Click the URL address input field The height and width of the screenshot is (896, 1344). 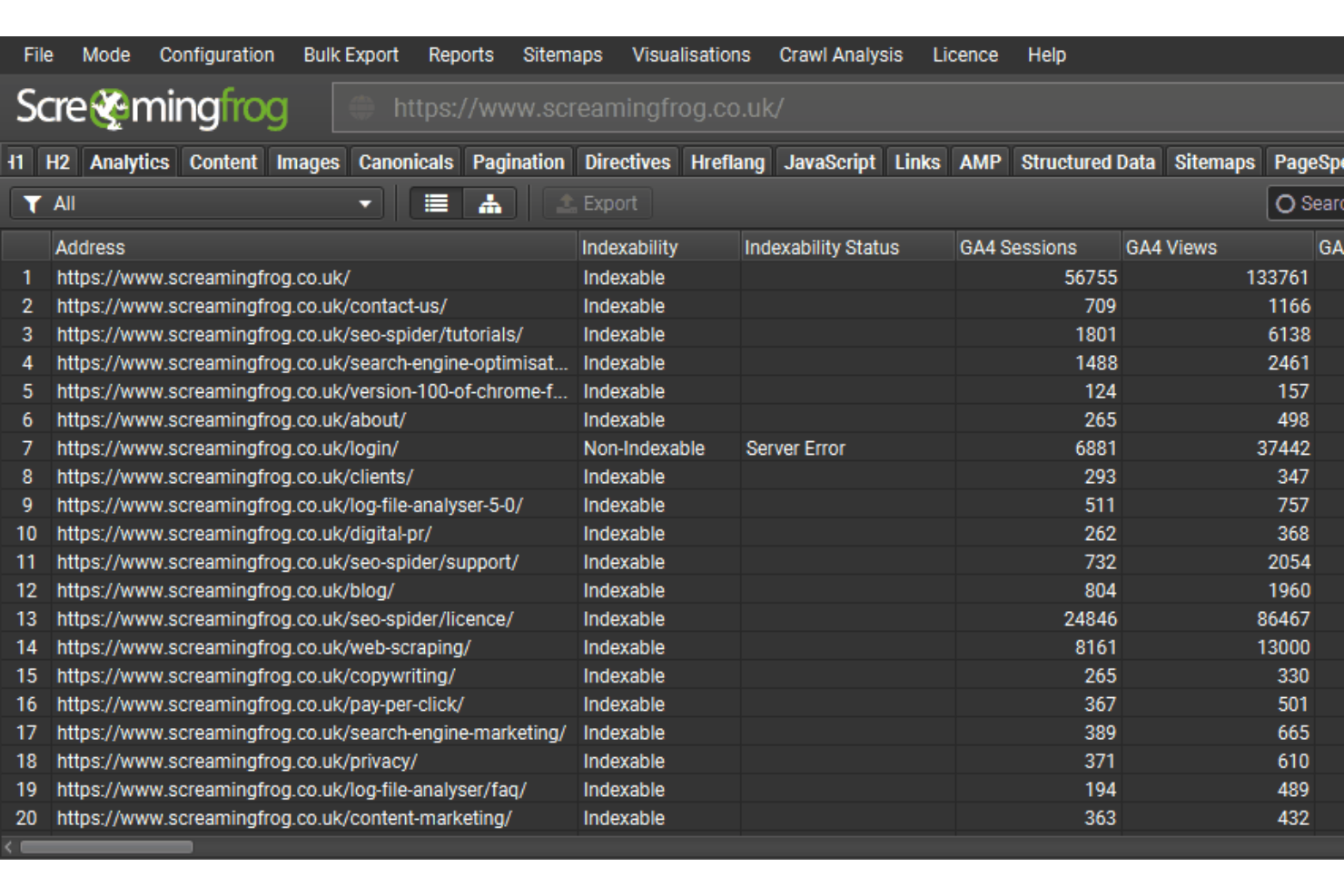[636, 107]
